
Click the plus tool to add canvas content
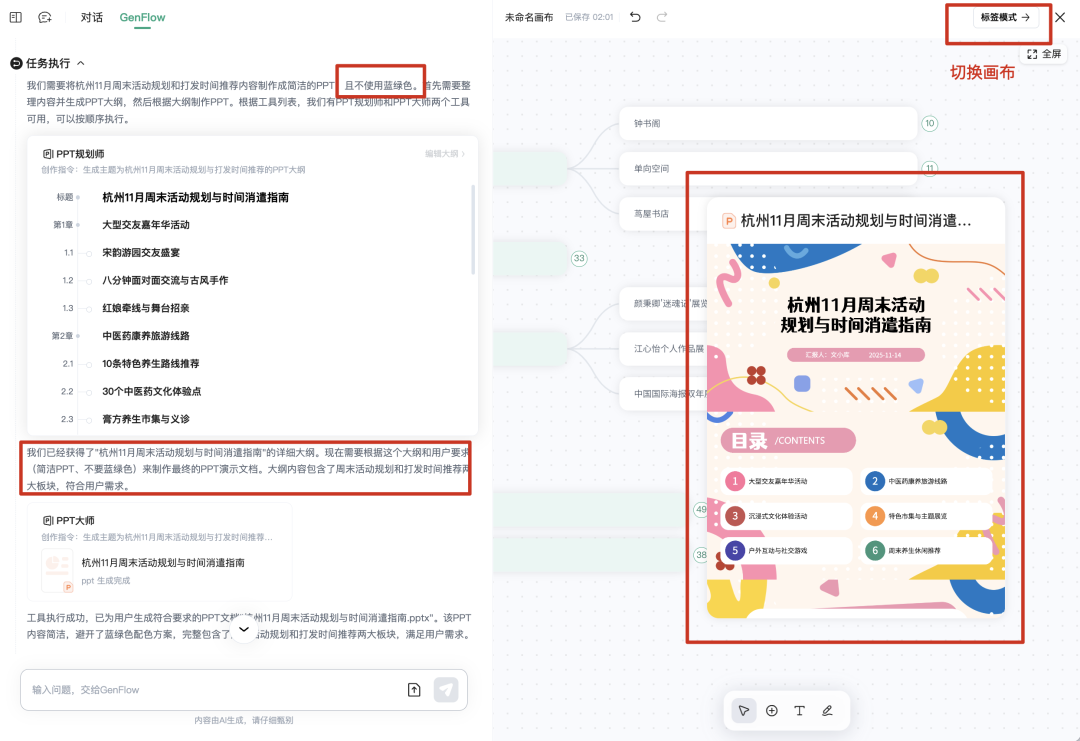[x=771, y=710]
